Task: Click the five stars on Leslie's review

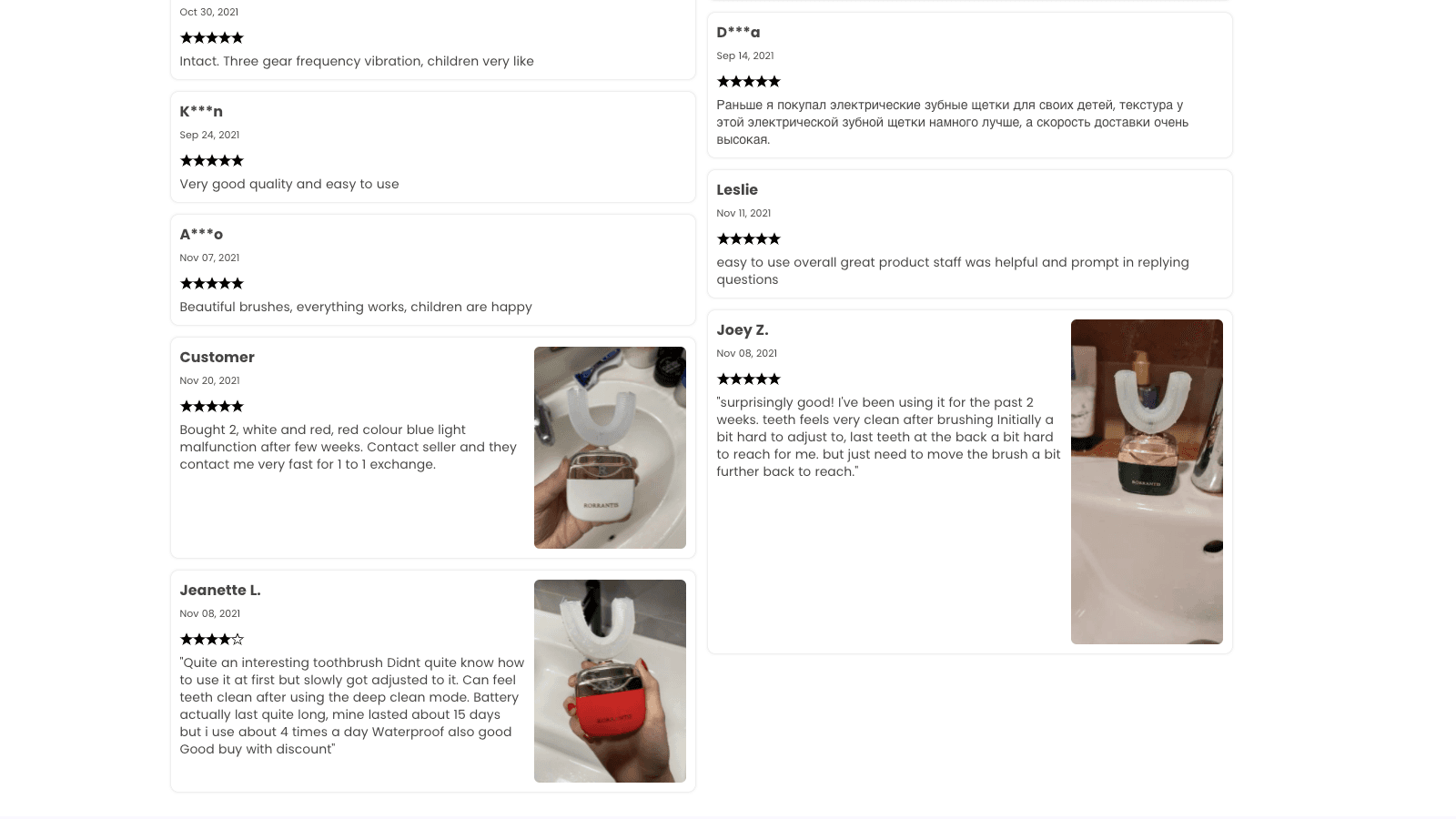Action: click(x=748, y=239)
